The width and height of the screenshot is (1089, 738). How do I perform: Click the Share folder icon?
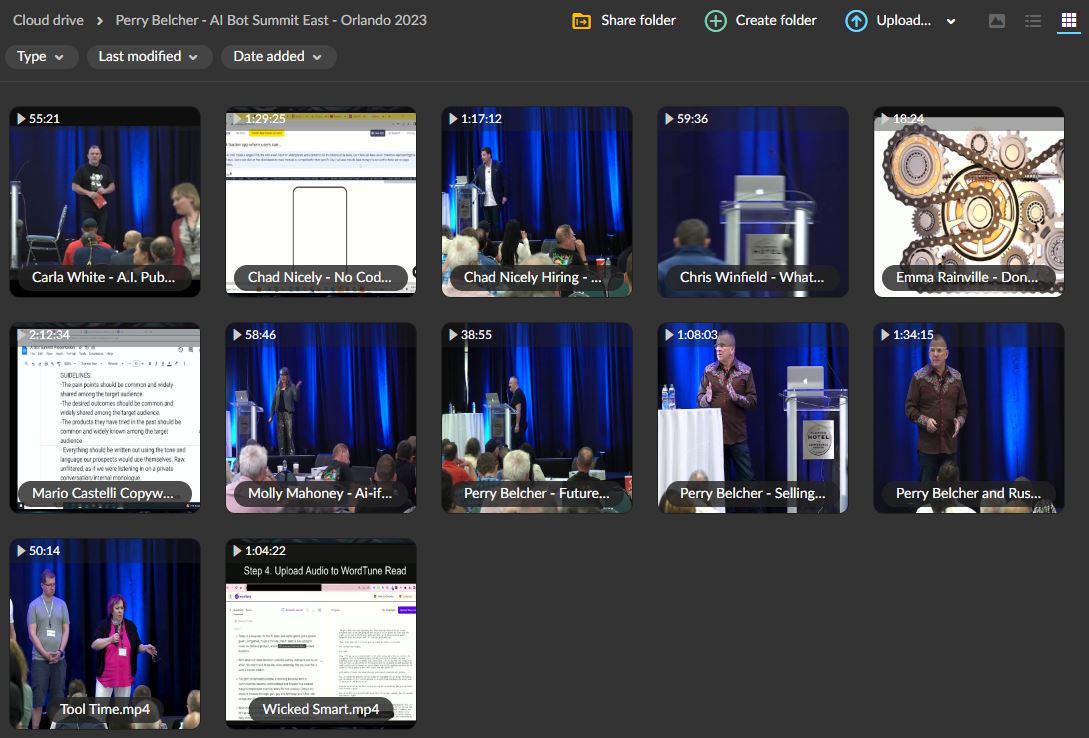tap(581, 21)
